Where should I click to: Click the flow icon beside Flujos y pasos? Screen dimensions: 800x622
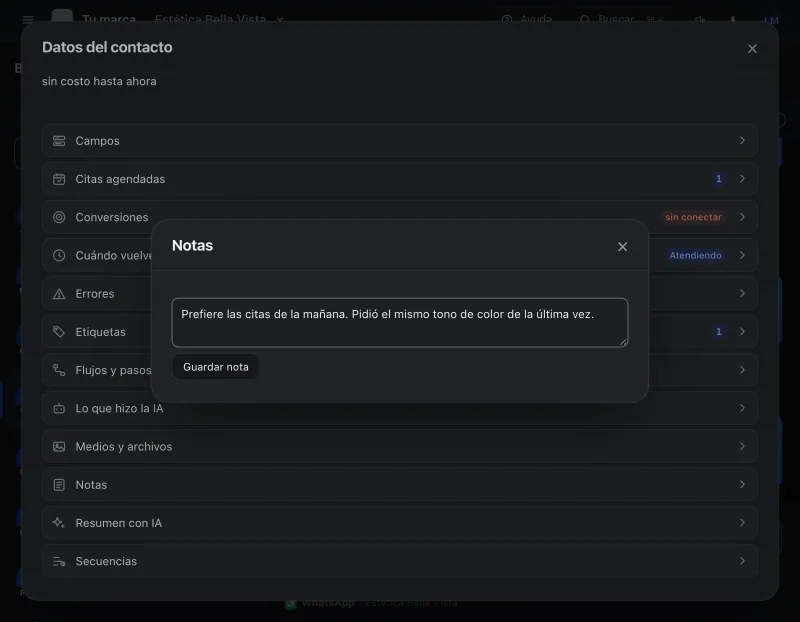click(x=59, y=370)
